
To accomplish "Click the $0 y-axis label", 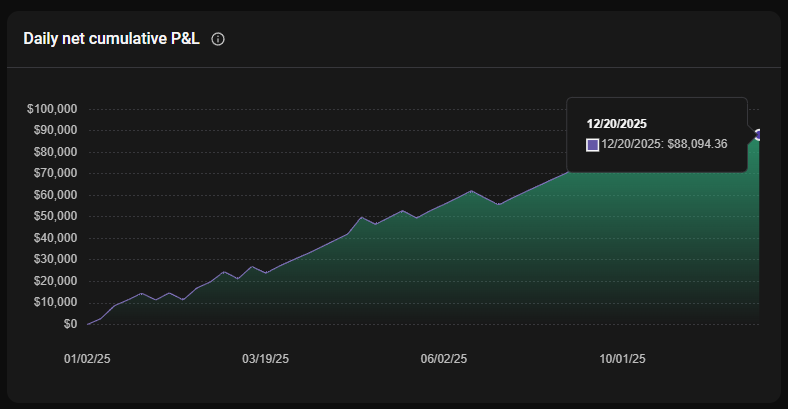I will pyautogui.click(x=69, y=324).
